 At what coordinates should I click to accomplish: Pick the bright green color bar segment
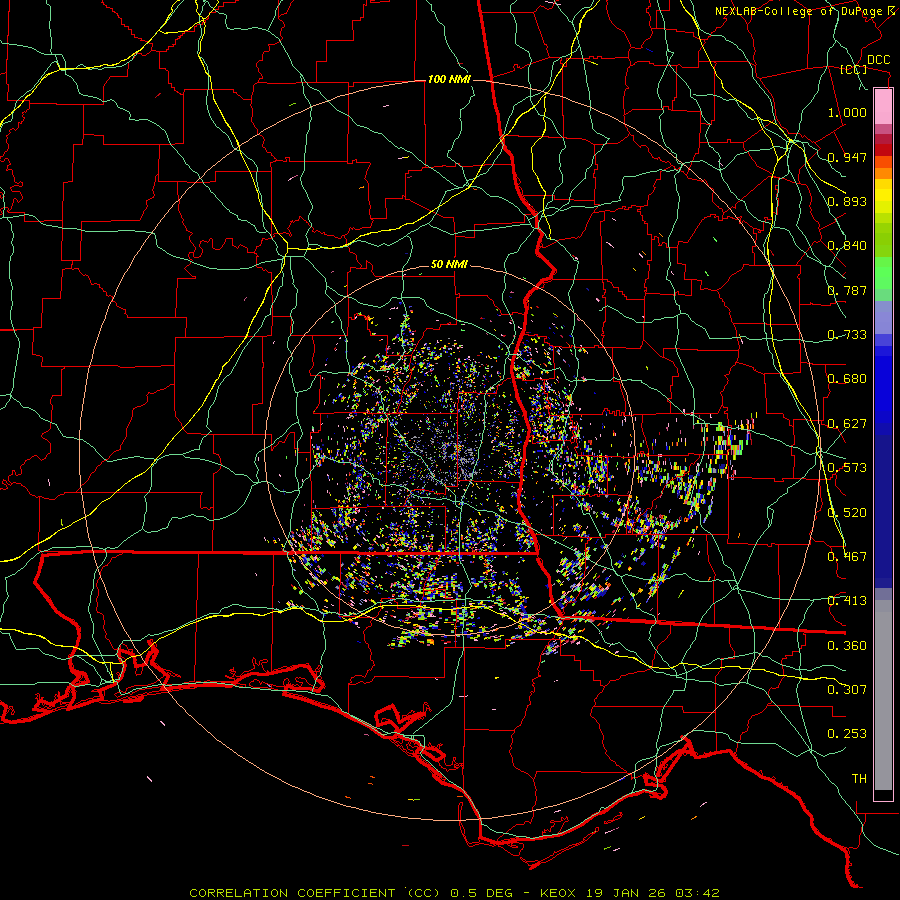[x=883, y=273]
